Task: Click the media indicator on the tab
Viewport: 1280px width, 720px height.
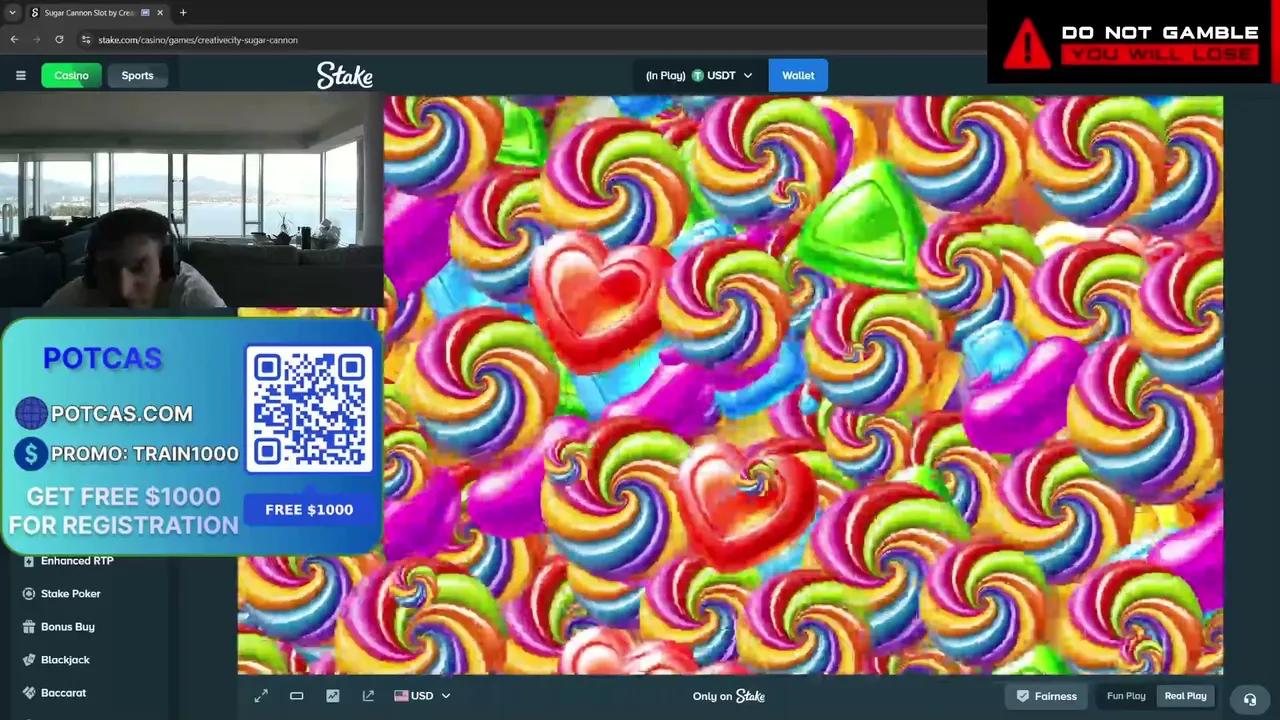Action: (x=145, y=13)
